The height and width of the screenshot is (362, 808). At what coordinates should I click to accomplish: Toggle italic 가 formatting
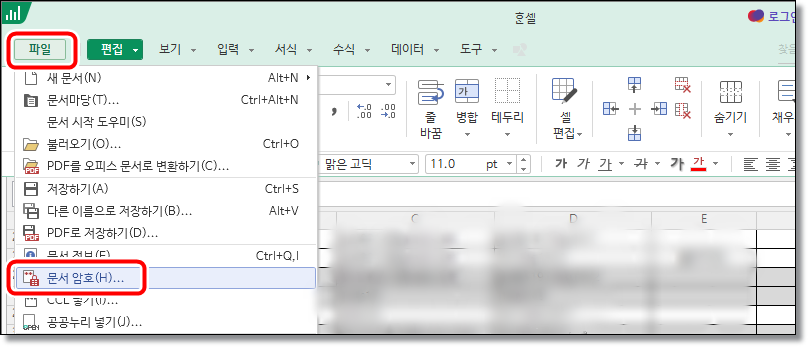click(583, 164)
